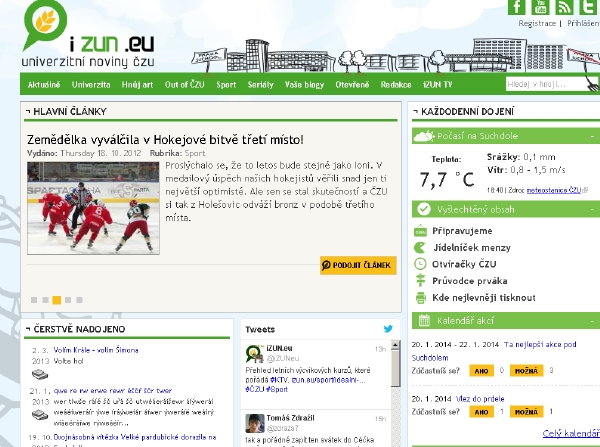
Task: Open the Kde nejlevněji tisknout link
Action: coord(484,297)
